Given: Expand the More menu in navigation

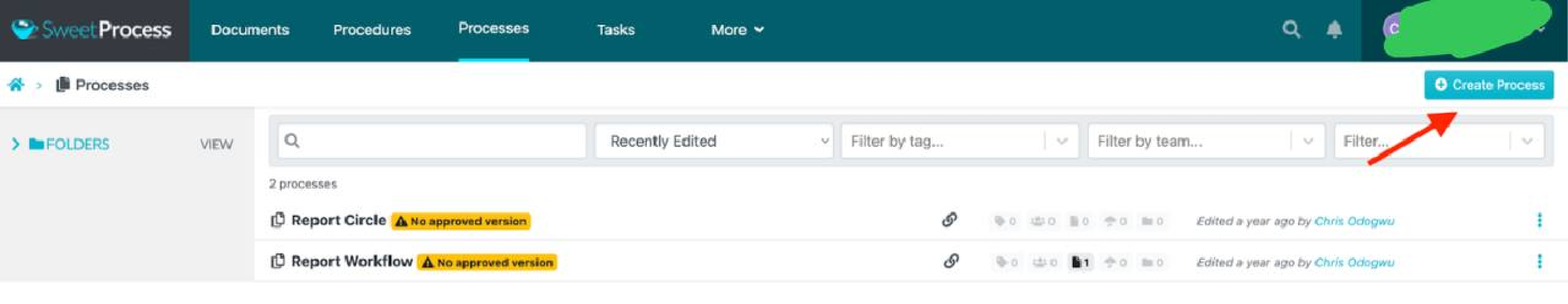Looking at the screenshot, I should click(737, 29).
